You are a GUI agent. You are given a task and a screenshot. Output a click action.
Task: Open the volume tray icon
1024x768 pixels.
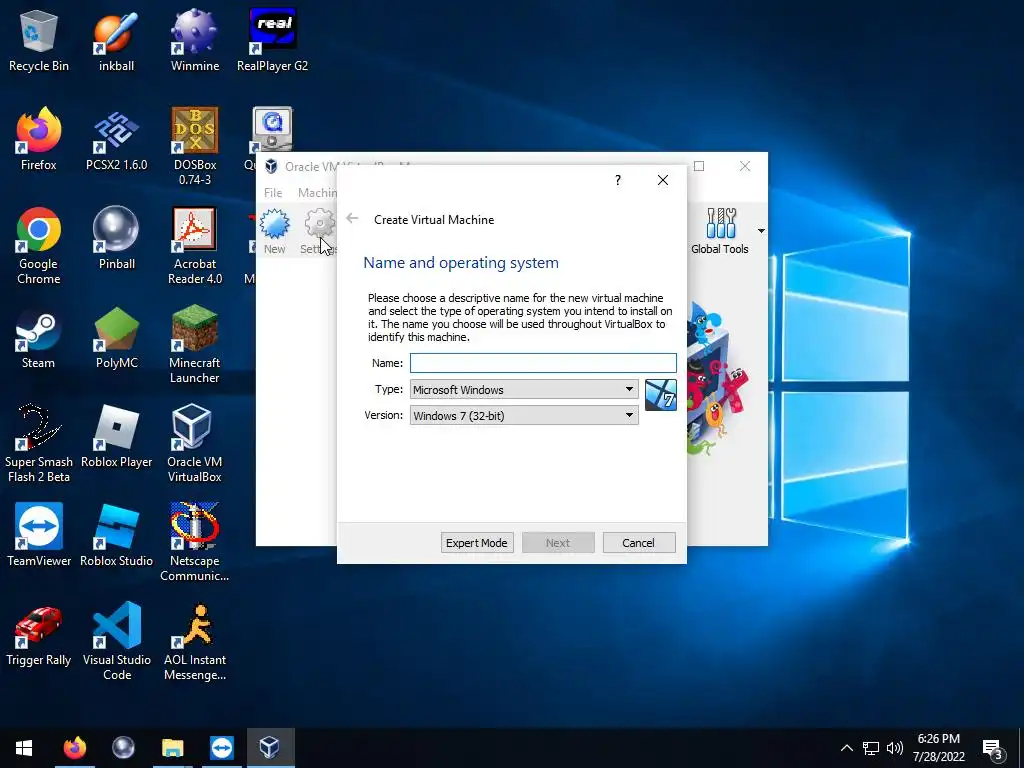pyautogui.click(x=895, y=748)
